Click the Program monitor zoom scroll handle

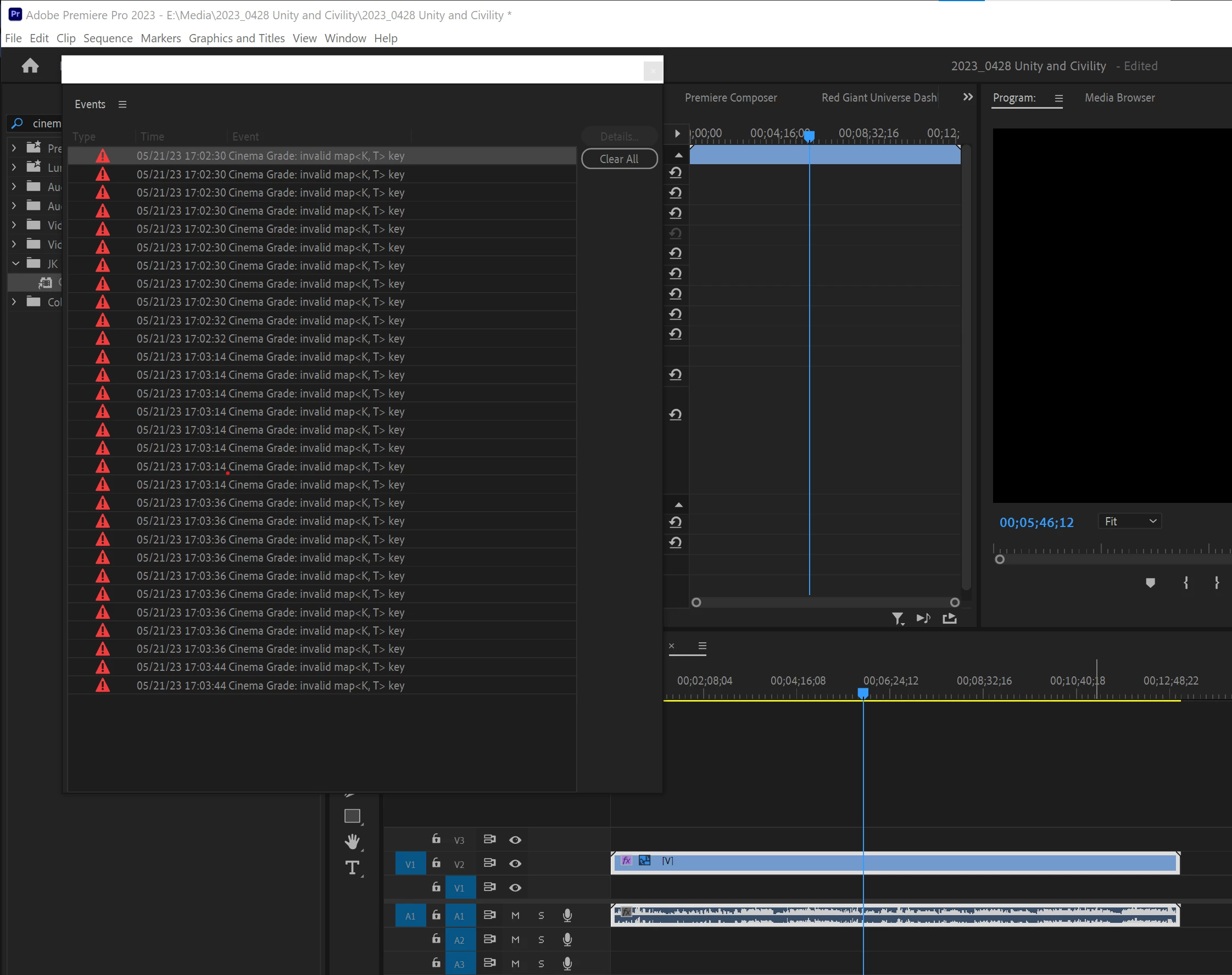(999, 559)
